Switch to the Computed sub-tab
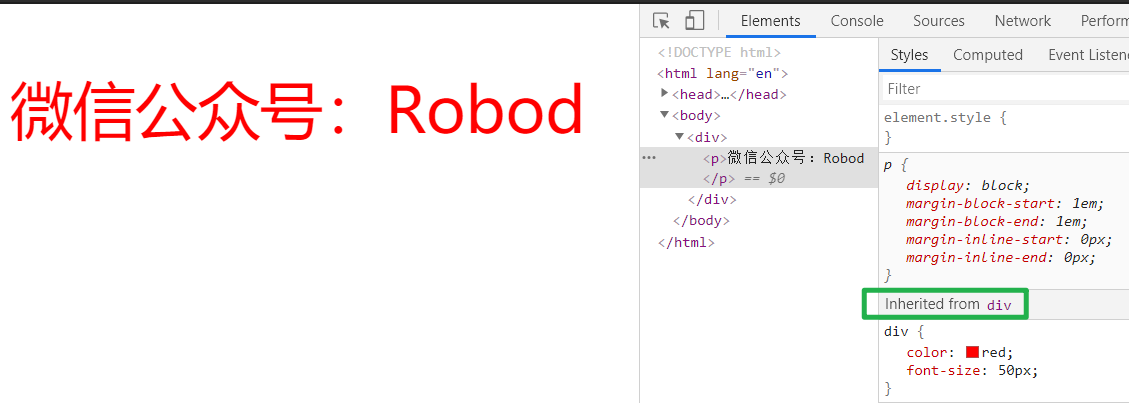1129x403 pixels. 988,55
